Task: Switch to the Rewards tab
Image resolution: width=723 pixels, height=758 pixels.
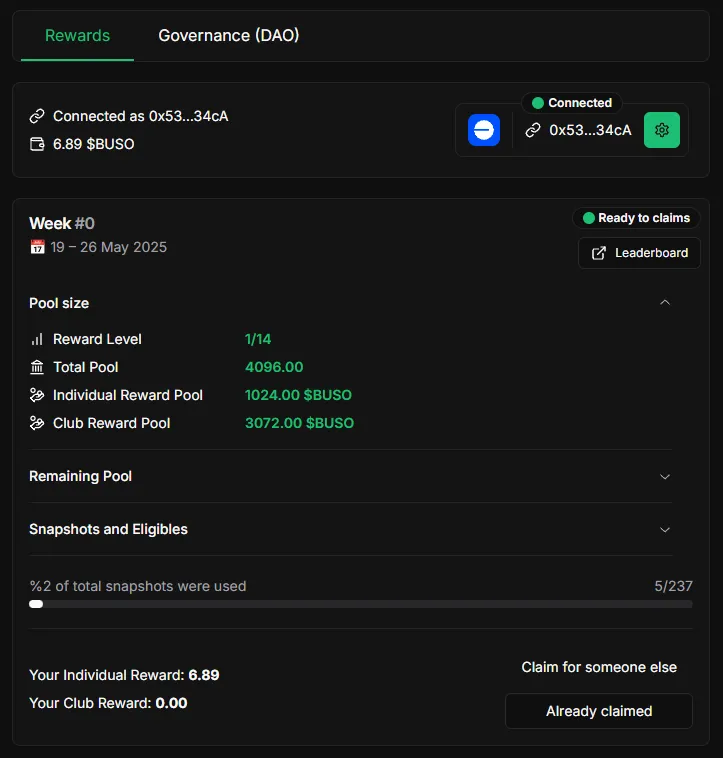Action: coord(77,36)
